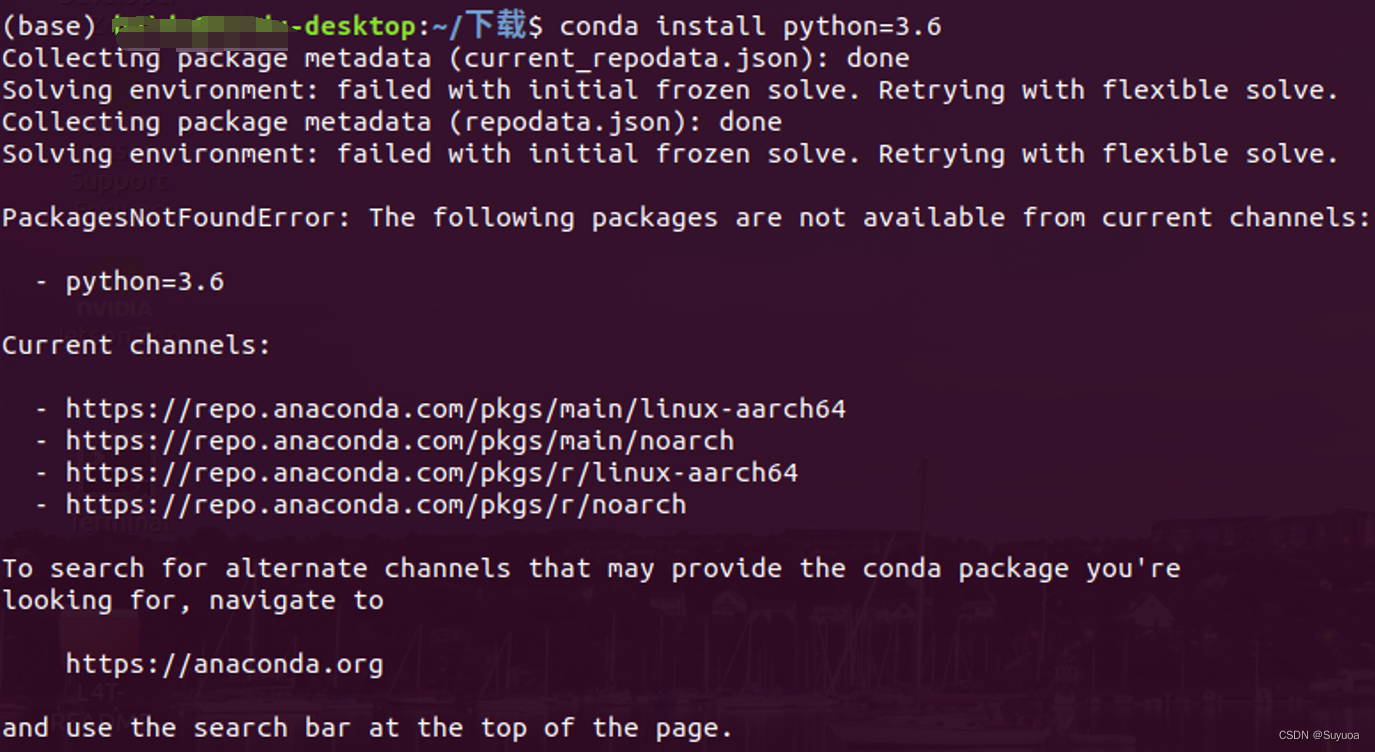1375x752 pixels.
Task: Click the Current channels heading
Action: (x=136, y=346)
